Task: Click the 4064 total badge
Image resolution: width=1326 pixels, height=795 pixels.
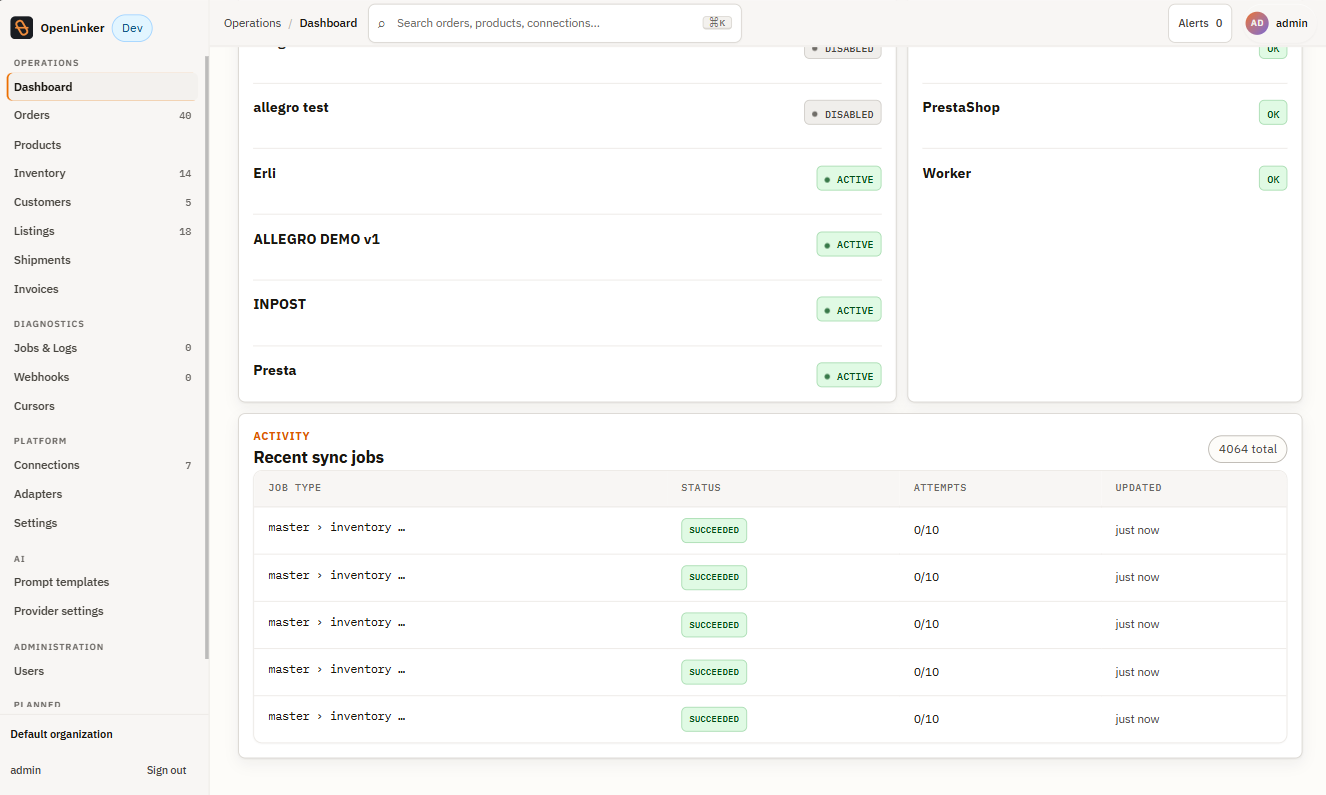Action: (1248, 449)
